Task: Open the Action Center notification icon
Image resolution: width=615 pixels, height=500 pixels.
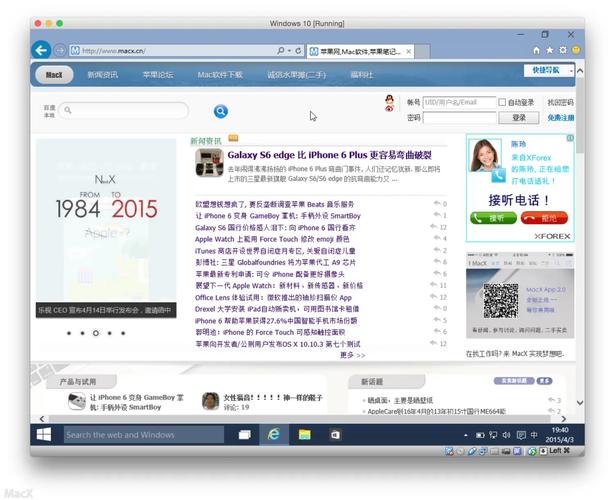Action: [x=521, y=435]
